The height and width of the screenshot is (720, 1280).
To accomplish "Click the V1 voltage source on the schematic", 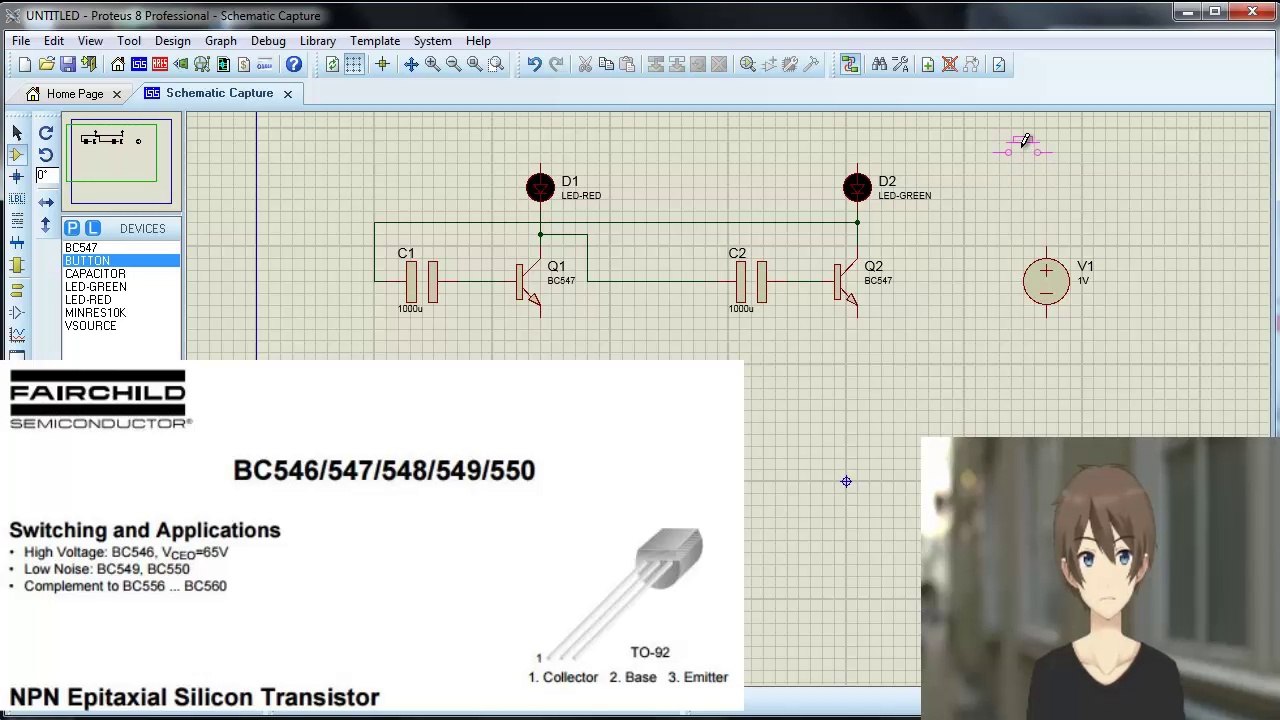I will click(1046, 282).
